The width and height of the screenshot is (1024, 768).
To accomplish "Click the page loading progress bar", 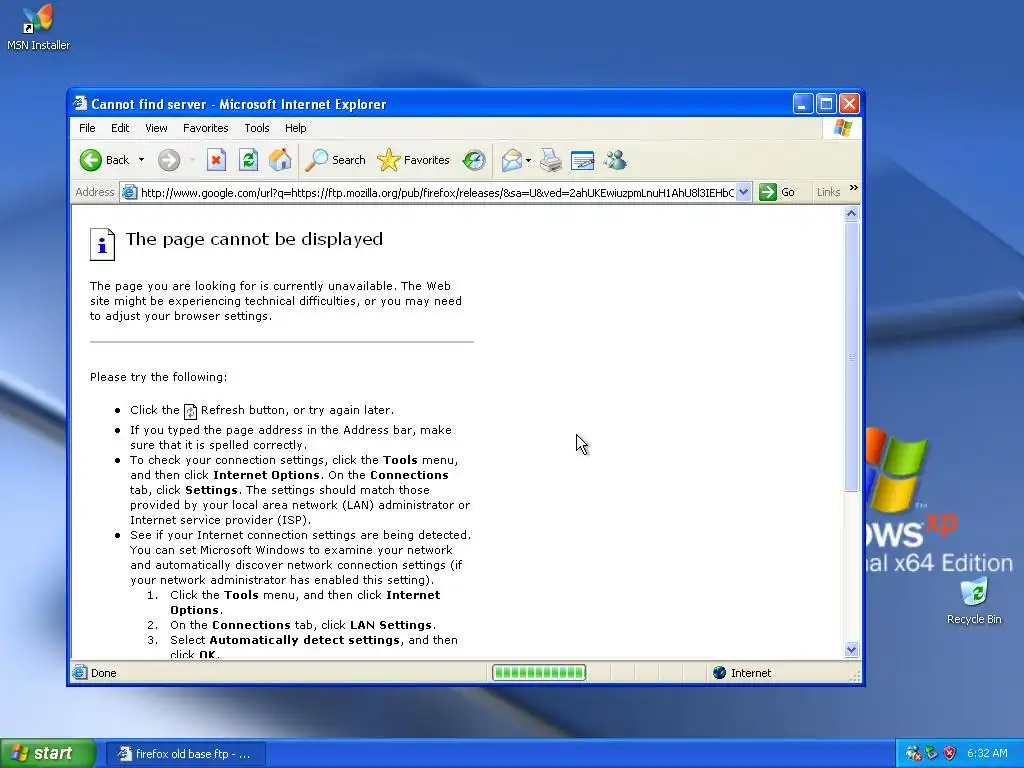I will point(539,673).
